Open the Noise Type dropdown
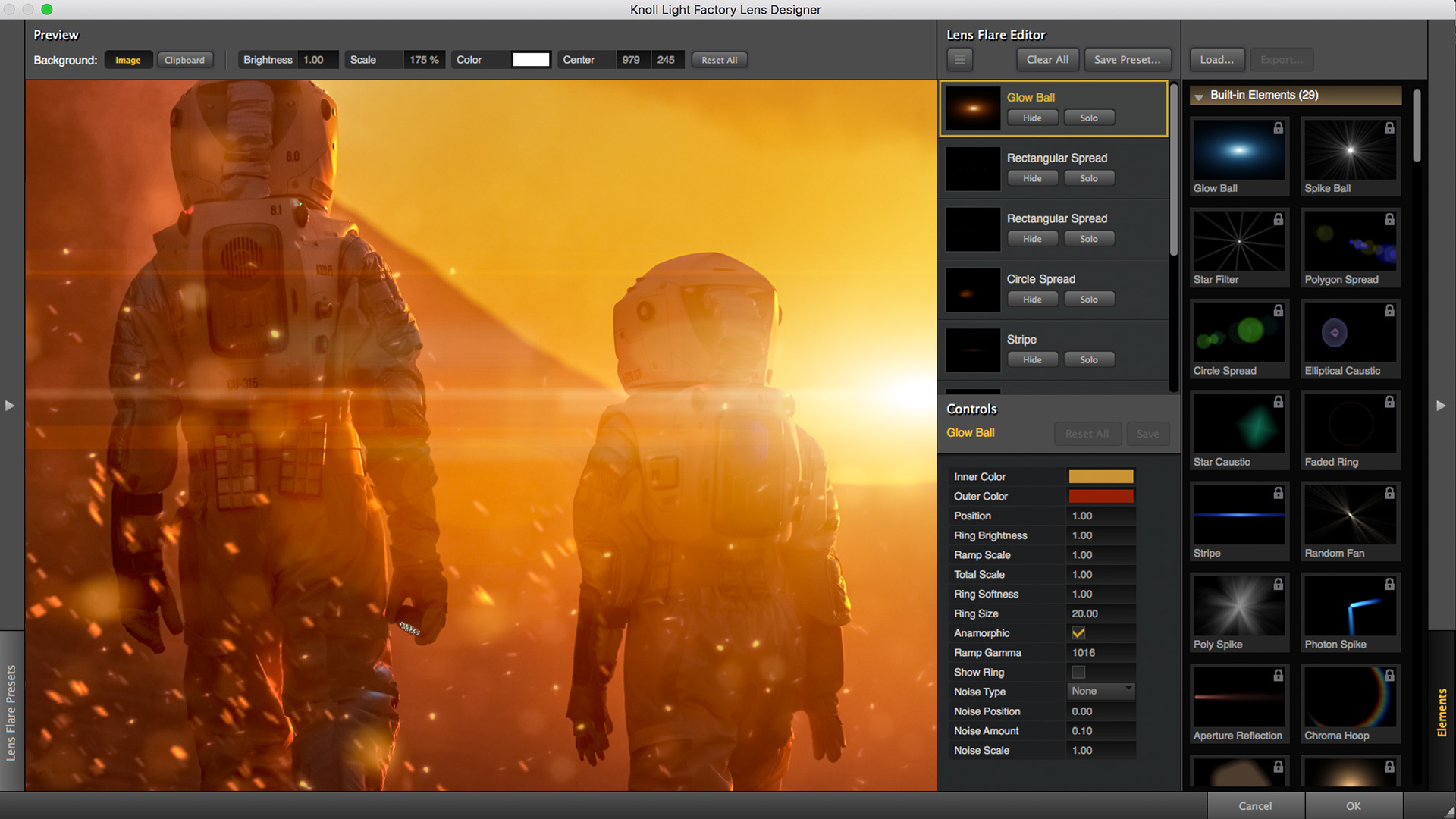Image resolution: width=1456 pixels, height=819 pixels. (x=1101, y=692)
